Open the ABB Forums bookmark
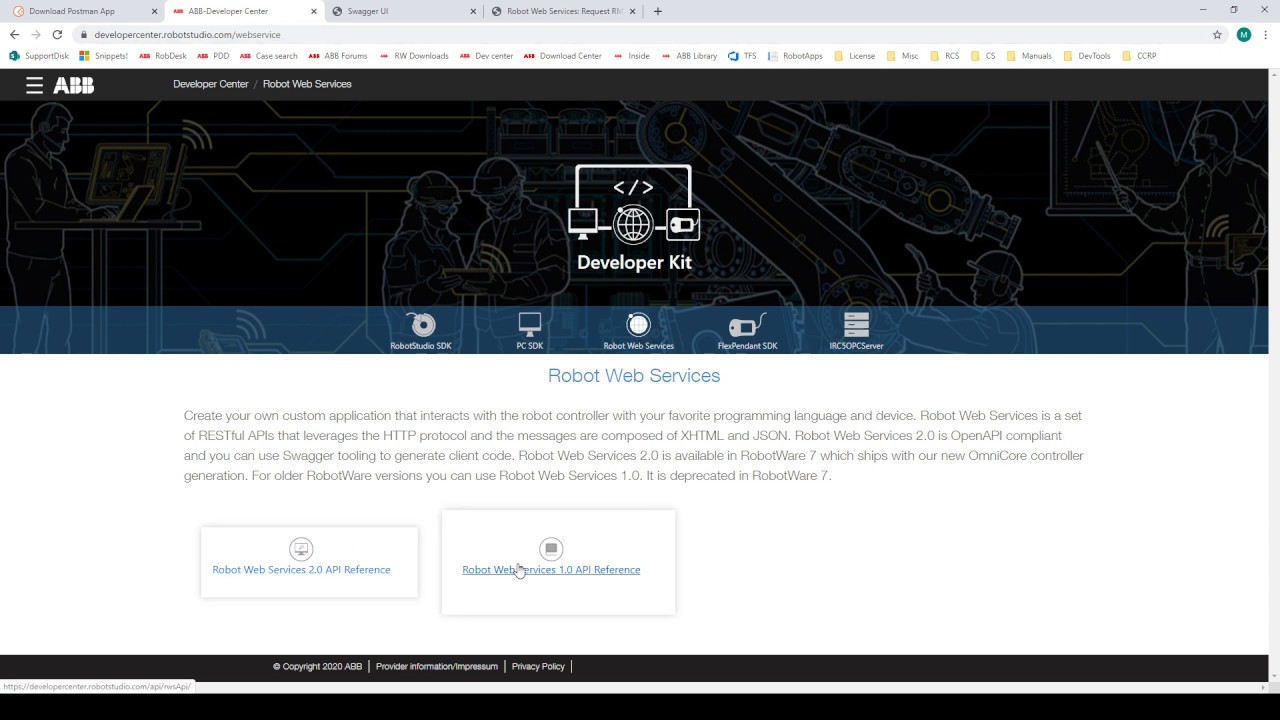The image size is (1280, 720). 338,56
